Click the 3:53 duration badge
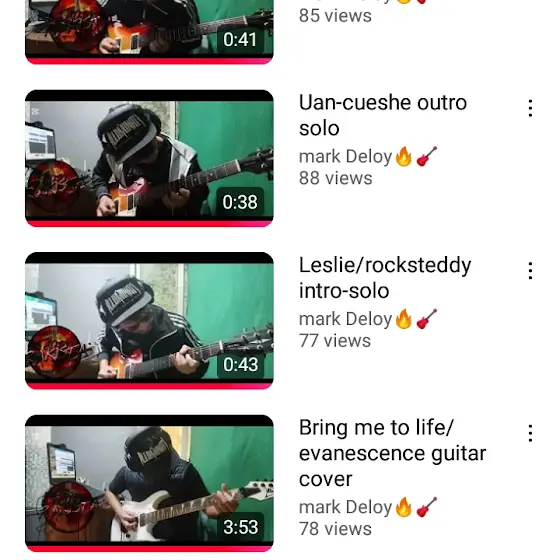560x560 pixels. pyautogui.click(x=240, y=527)
